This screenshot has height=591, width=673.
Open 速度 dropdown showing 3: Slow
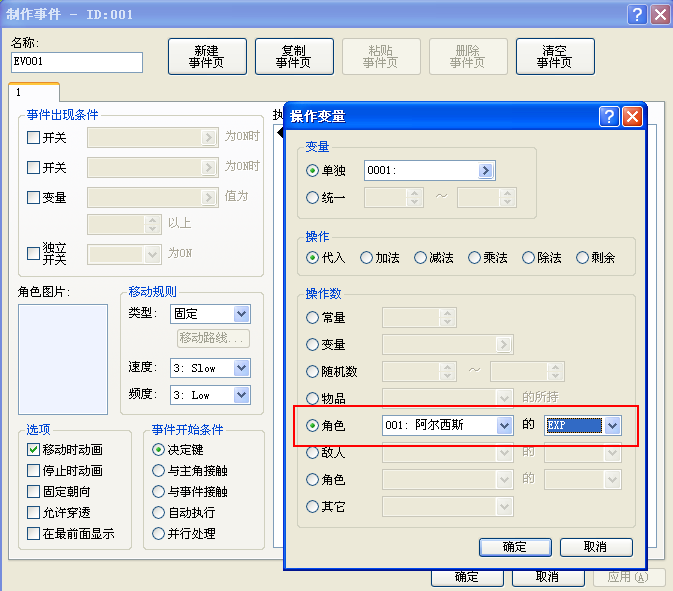click(x=242, y=368)
